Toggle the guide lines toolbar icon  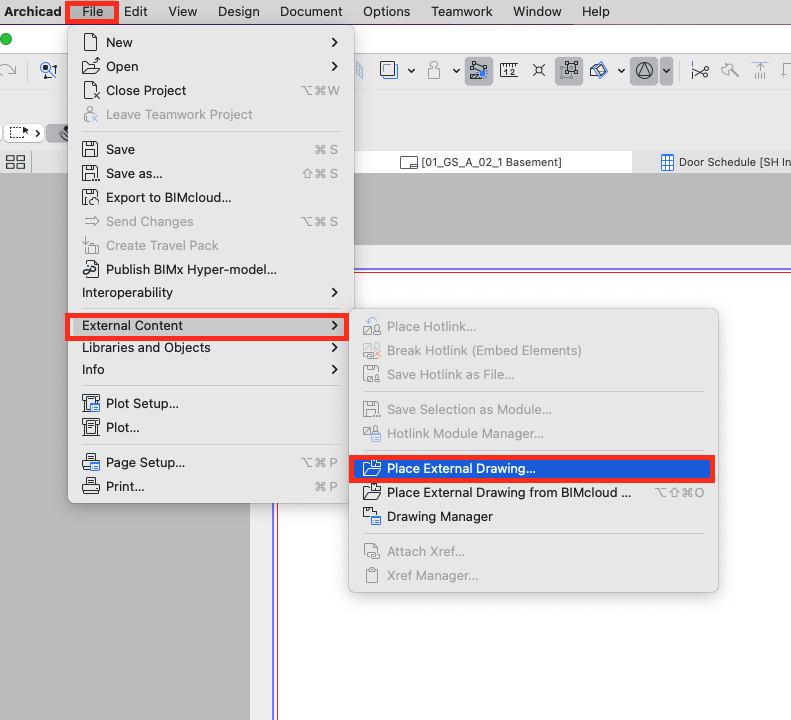[478, 70]
